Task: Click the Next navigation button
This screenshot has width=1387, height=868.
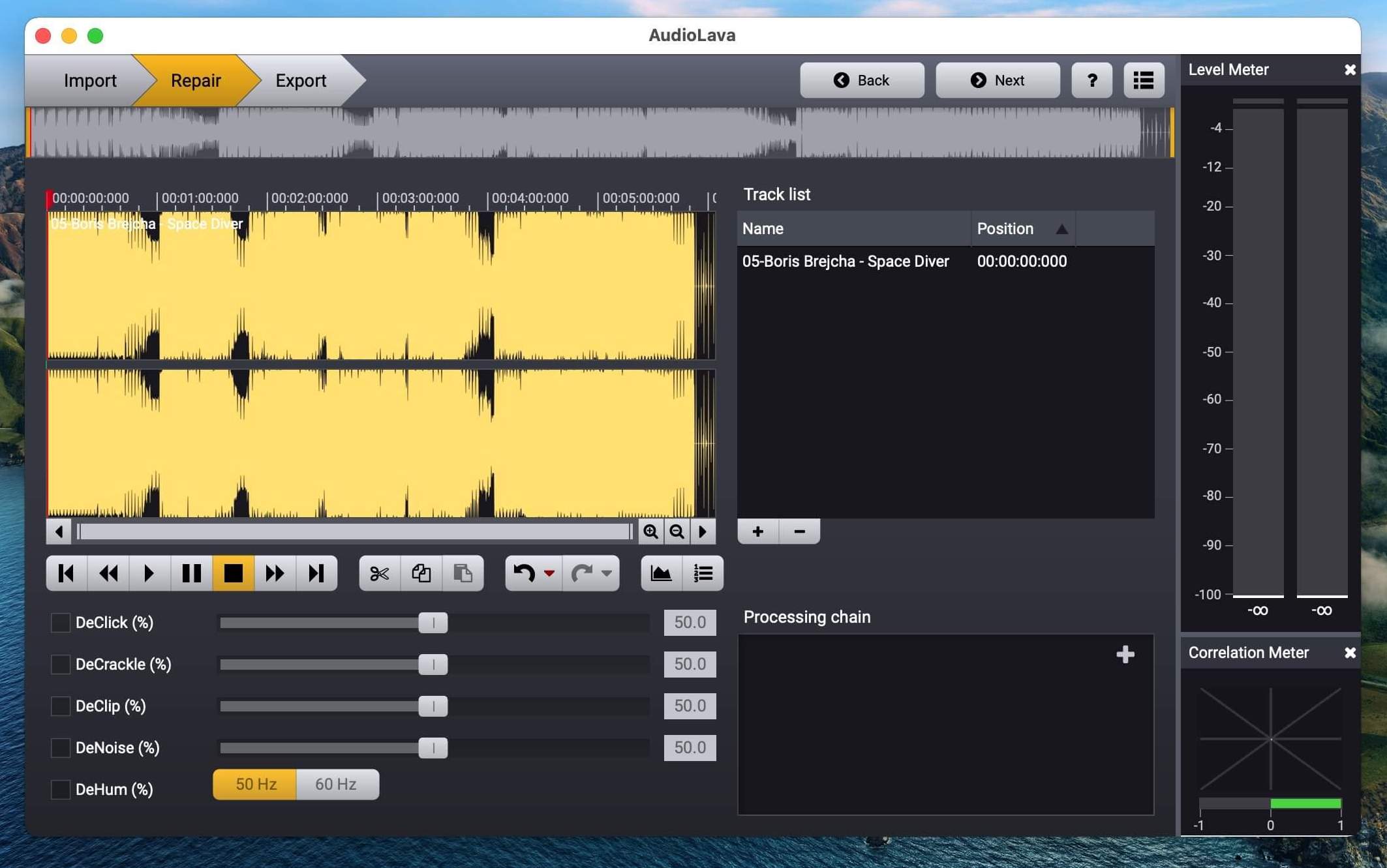Action: [x=997, y=79]
